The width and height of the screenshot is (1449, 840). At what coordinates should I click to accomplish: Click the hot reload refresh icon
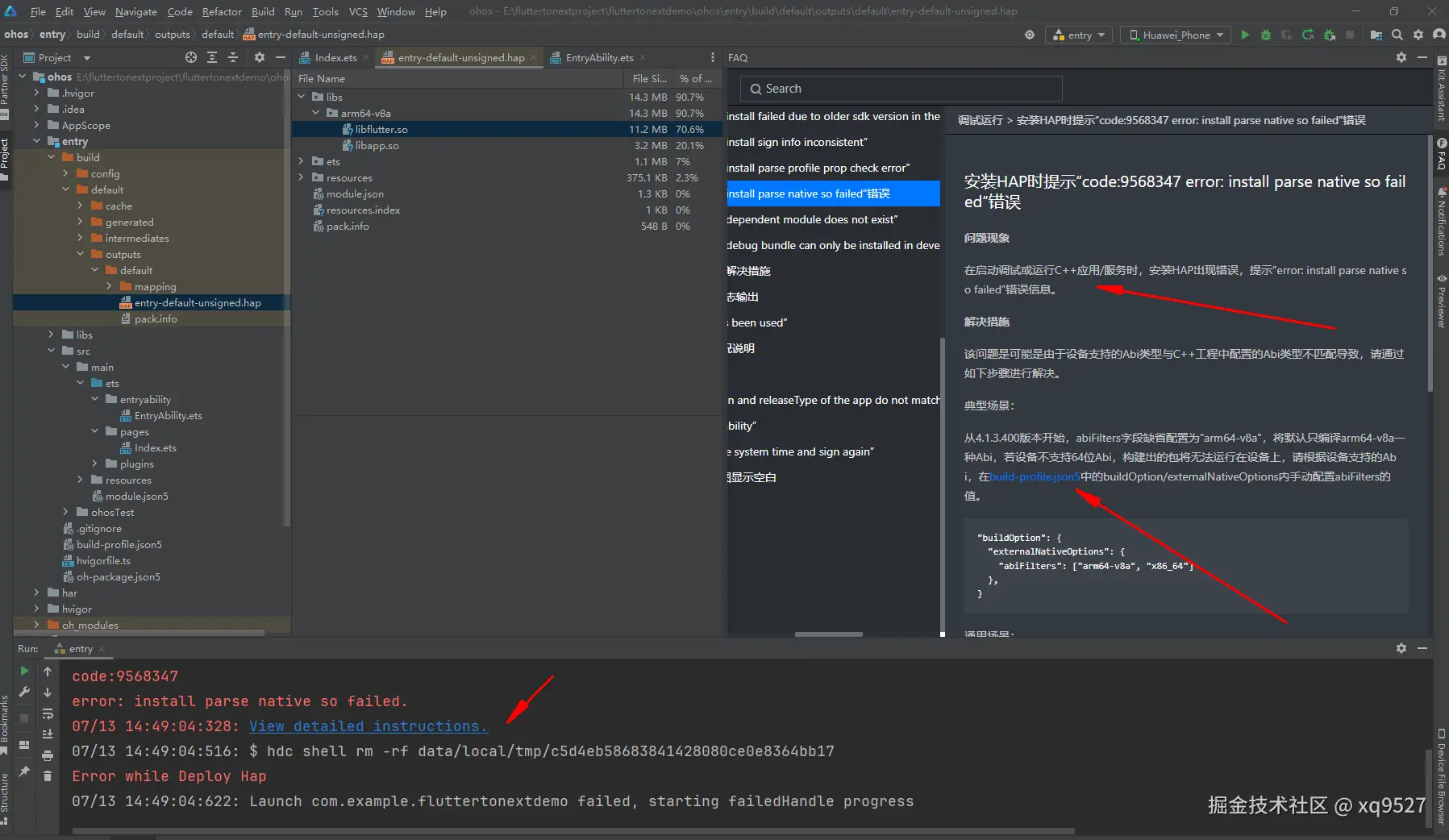[1308, 35]
